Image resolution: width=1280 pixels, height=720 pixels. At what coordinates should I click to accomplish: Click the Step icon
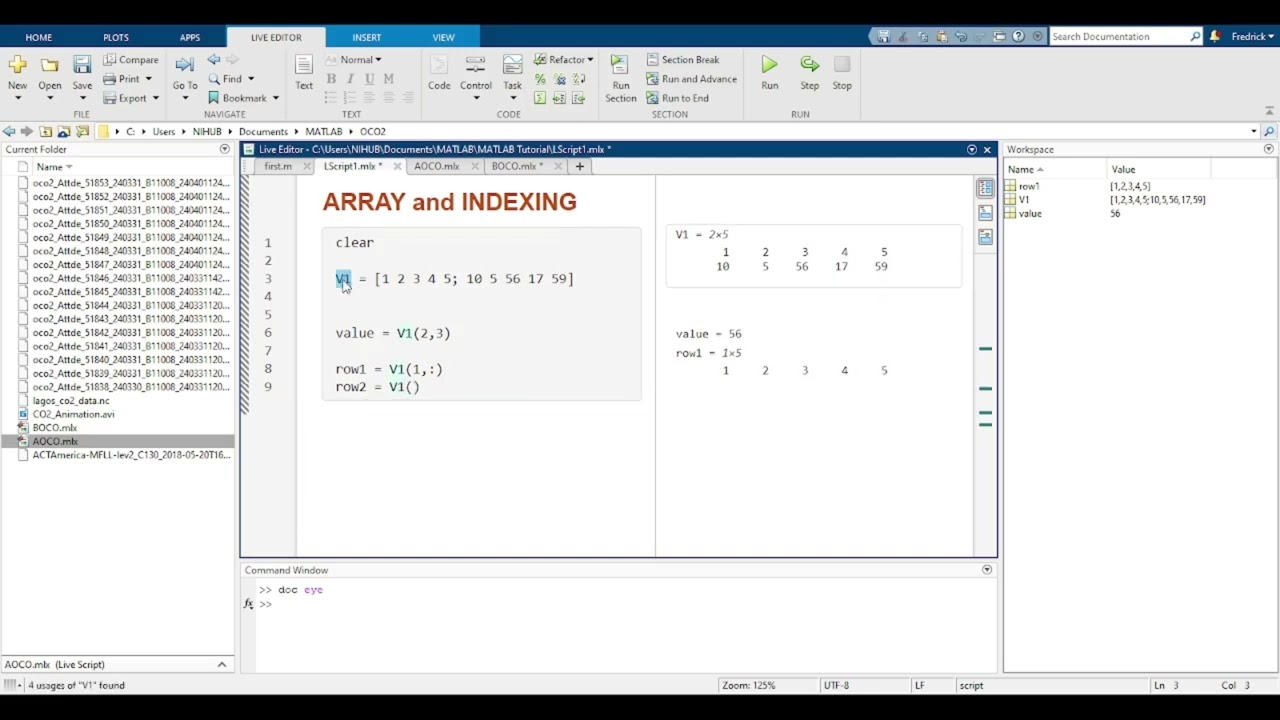point(809,65)
